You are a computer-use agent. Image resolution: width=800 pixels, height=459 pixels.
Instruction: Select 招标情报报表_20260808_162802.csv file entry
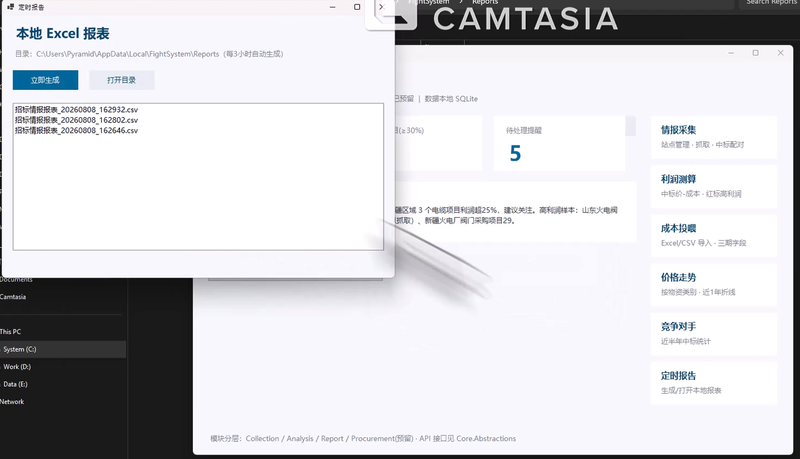(x=77, y=120)
